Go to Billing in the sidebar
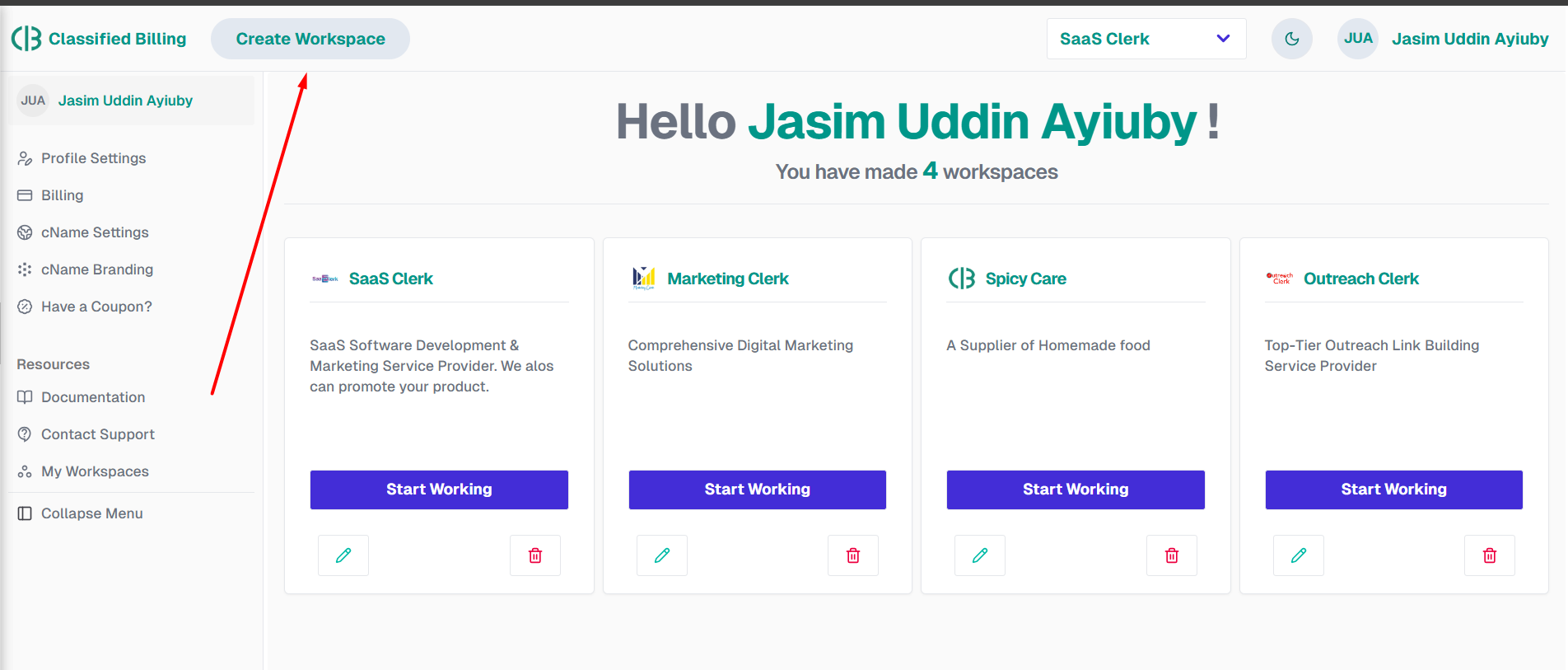The height and width of the screenshot is (670, 1568). 62,195
